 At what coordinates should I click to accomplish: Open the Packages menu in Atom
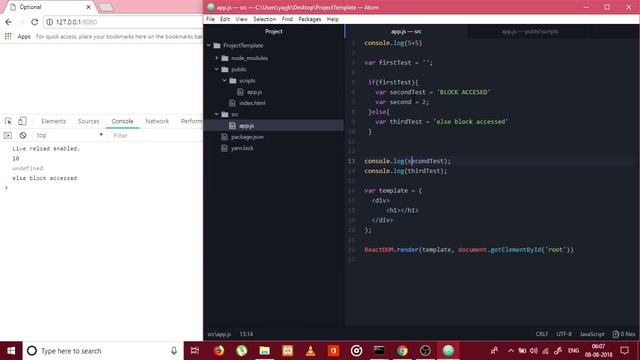pos(310,19)
